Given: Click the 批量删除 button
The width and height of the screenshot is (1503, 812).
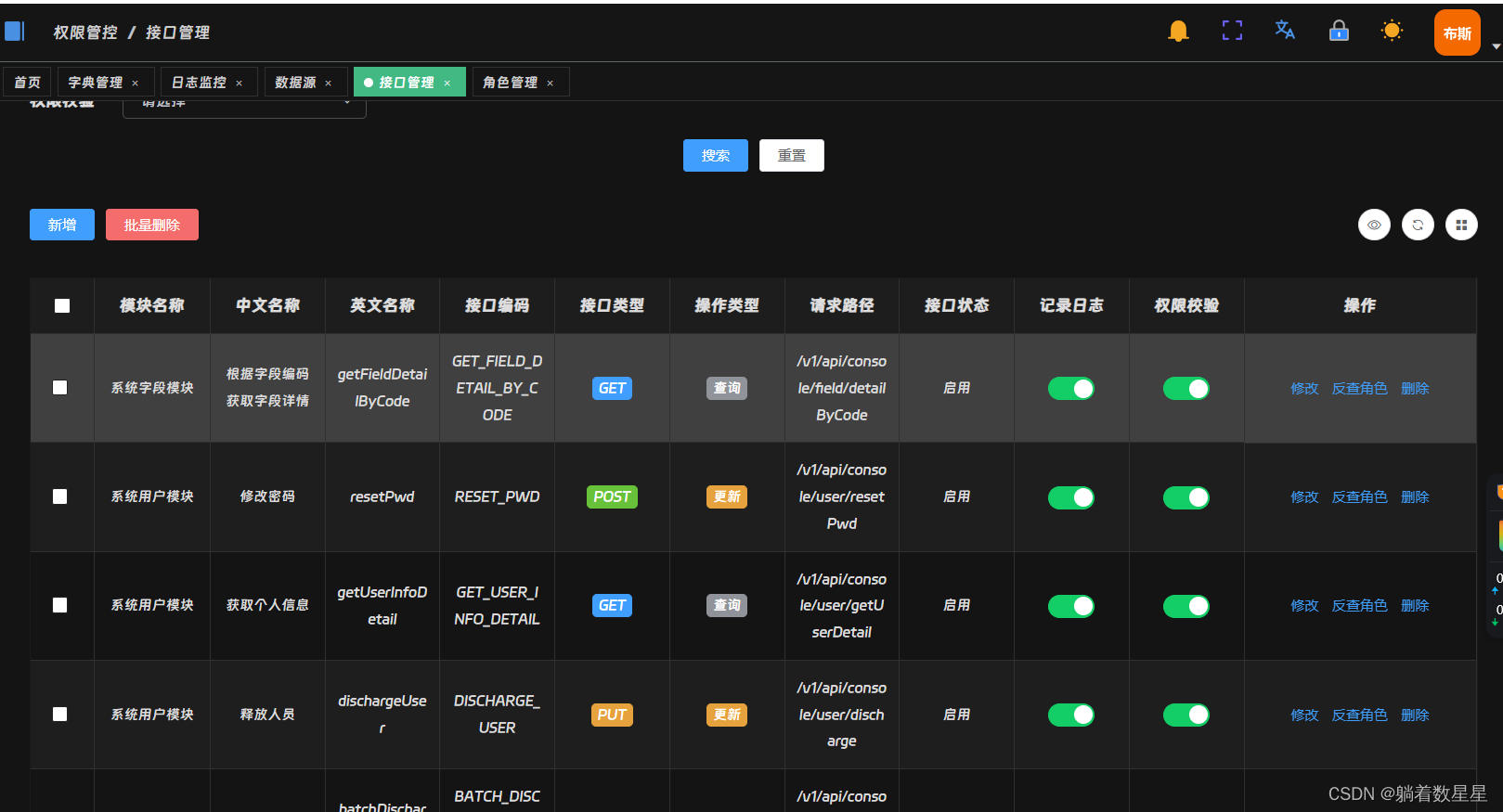Looking at the screenshot, I should tap(152, 225).
